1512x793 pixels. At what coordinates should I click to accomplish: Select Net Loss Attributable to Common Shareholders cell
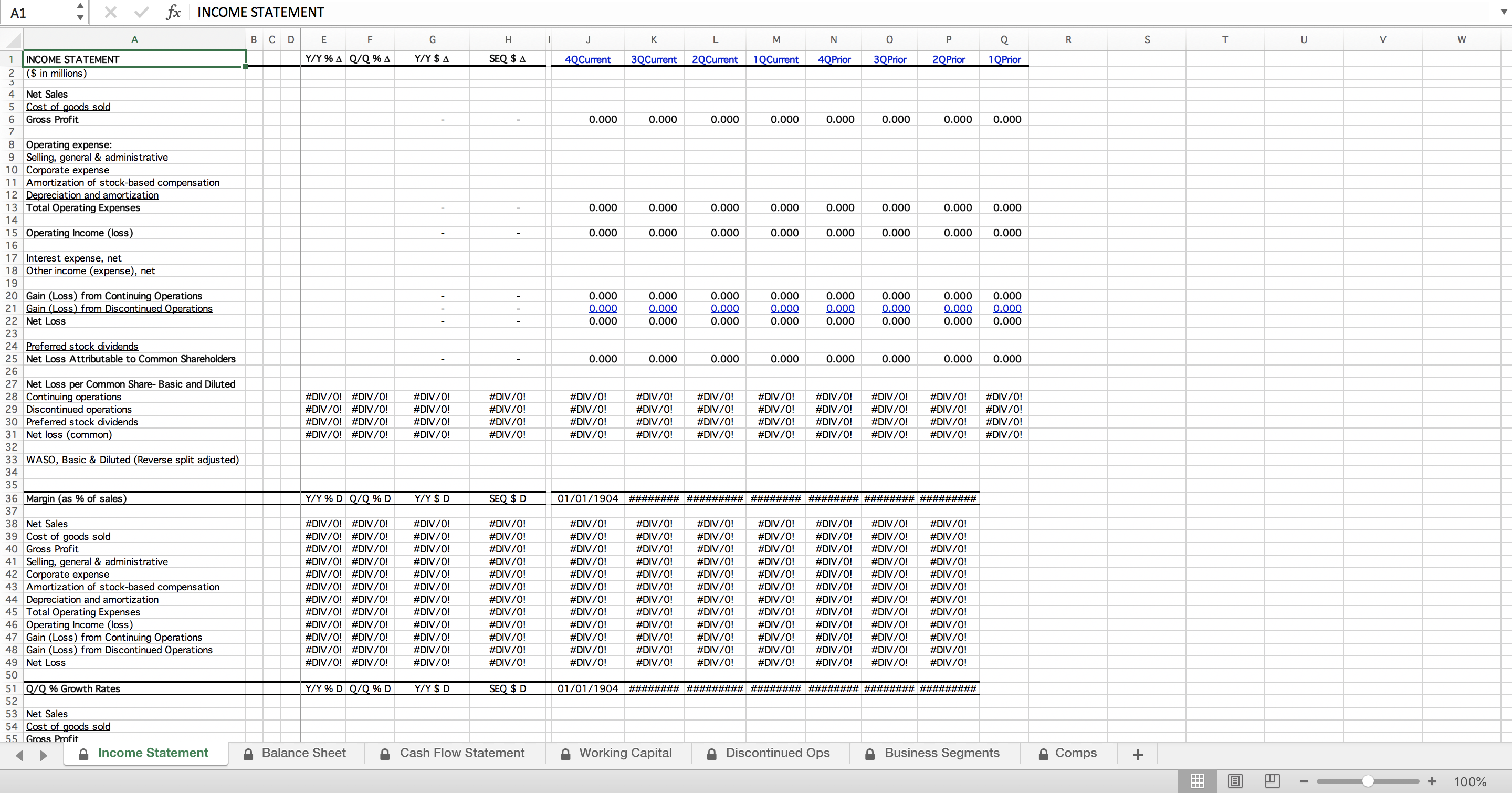[x=134, y=359]
